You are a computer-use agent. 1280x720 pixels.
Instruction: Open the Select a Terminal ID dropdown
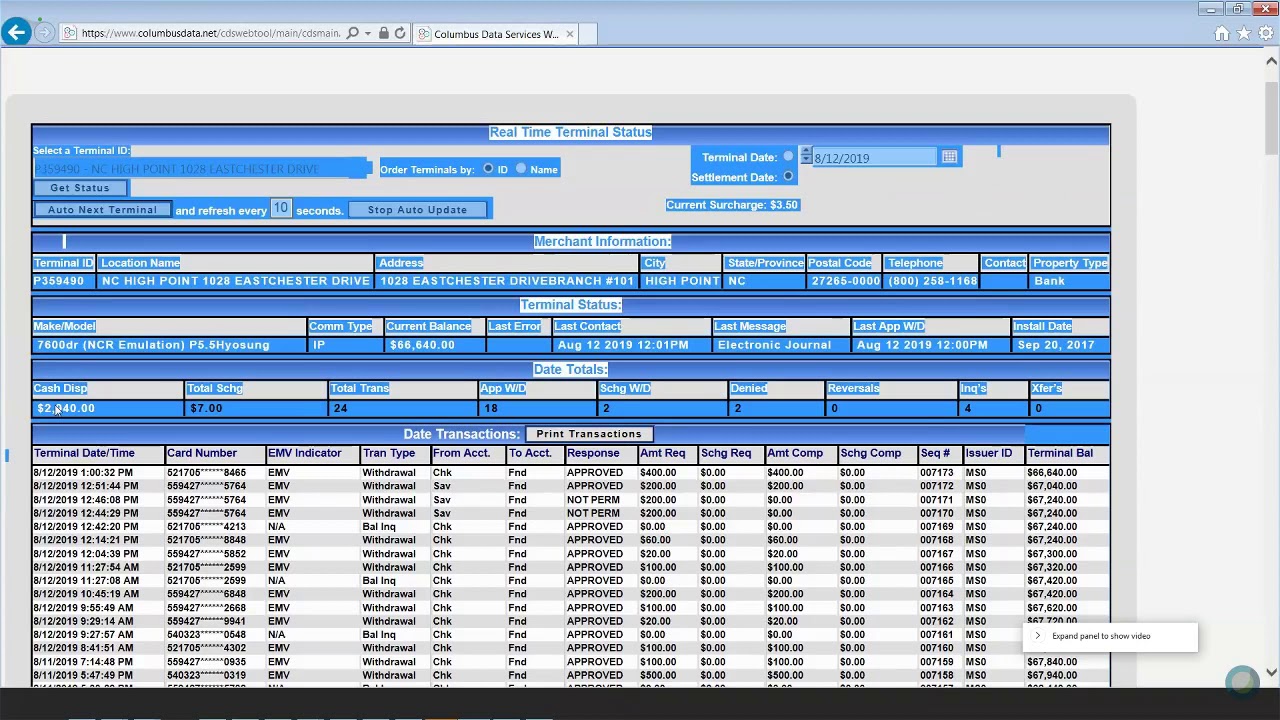pyautogui.click(x=202, y=169)
